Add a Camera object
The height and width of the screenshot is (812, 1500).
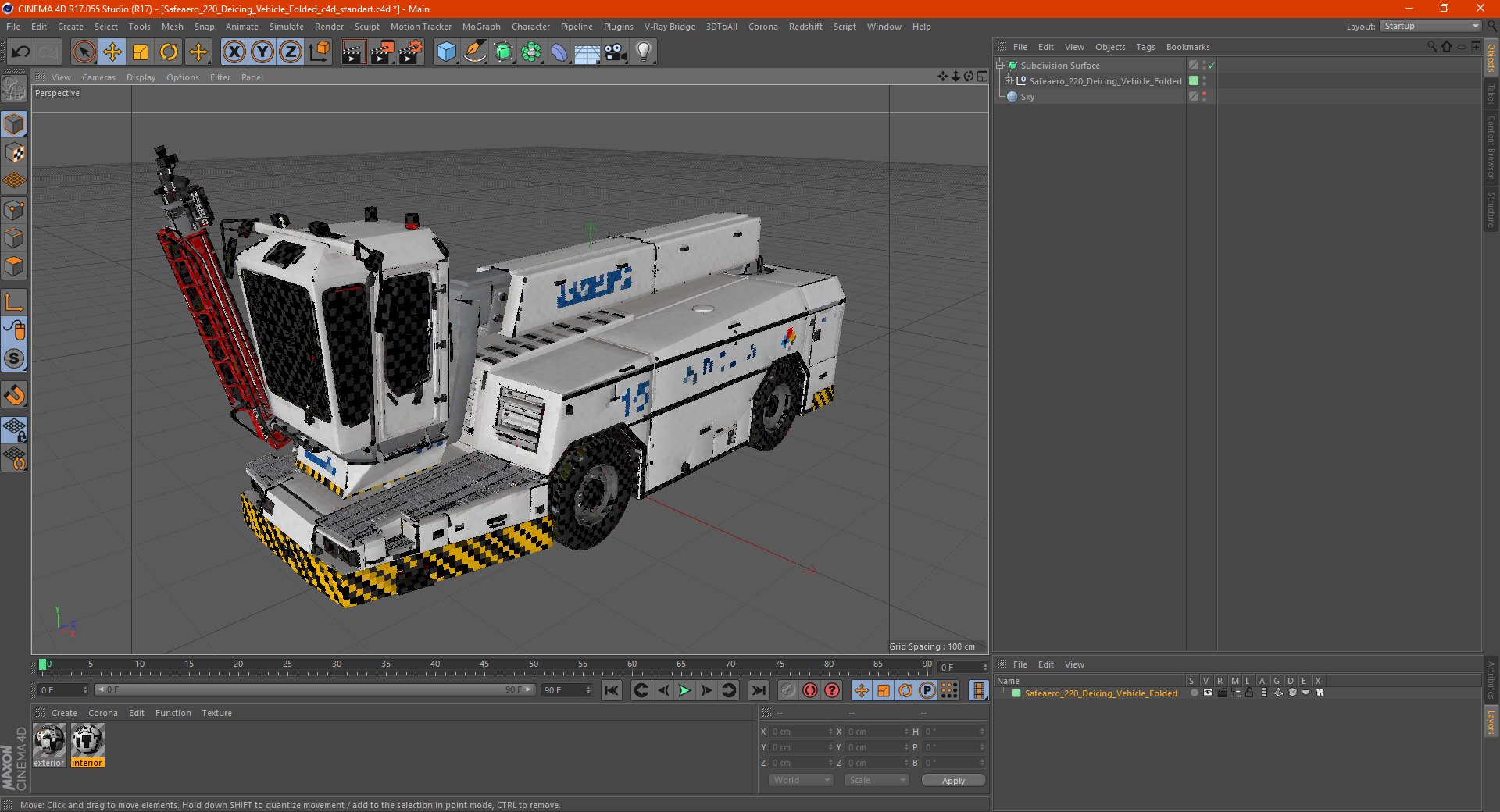(616, 52)
